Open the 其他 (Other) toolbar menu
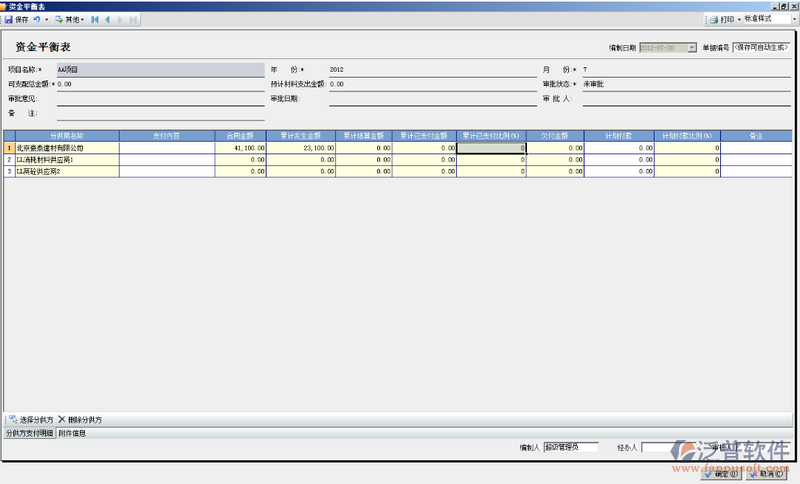 coord(70,19)
